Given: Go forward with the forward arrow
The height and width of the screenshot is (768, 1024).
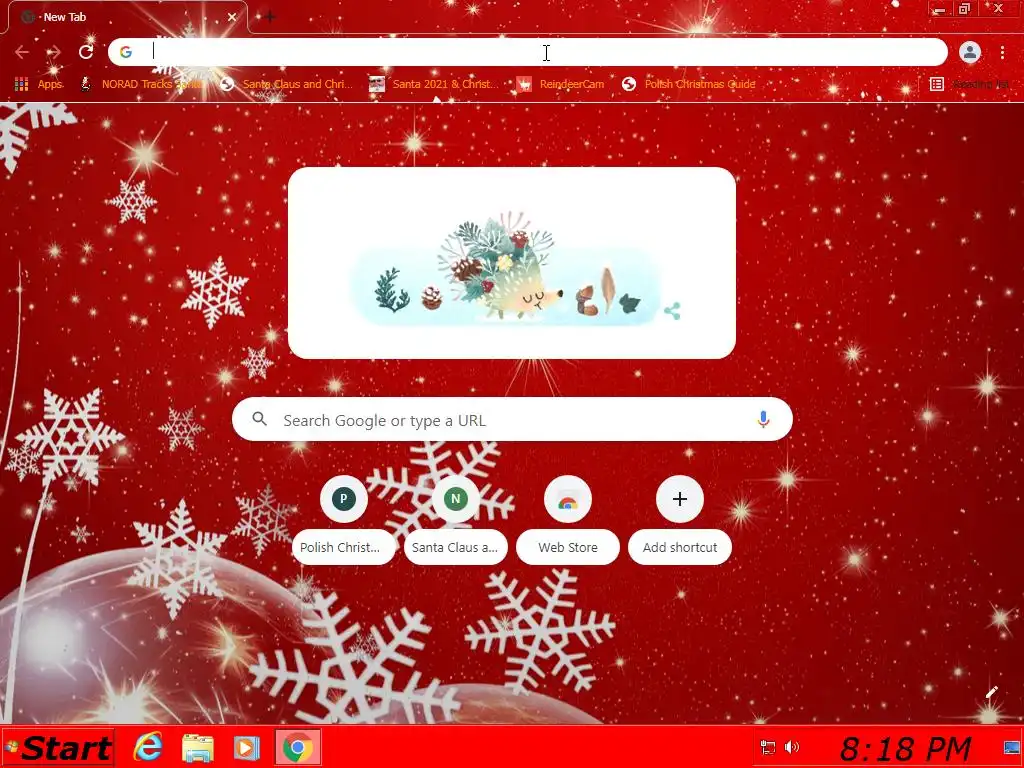Looking at the screenshot, I should [x=54, y=52].
